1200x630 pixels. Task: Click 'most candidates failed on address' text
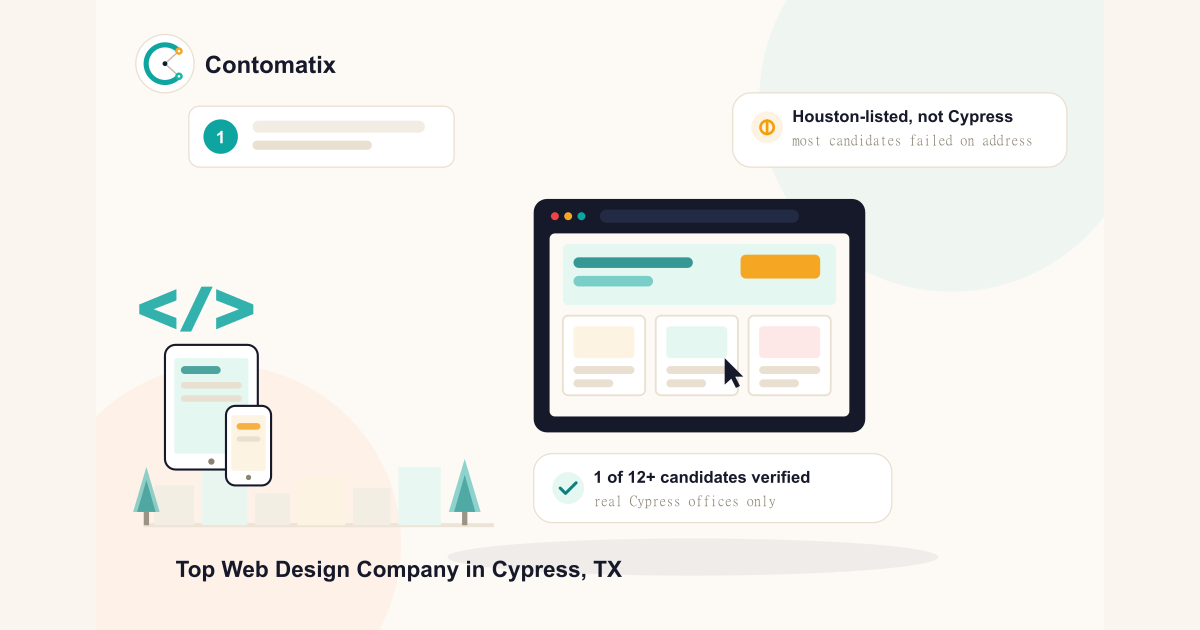912,141
